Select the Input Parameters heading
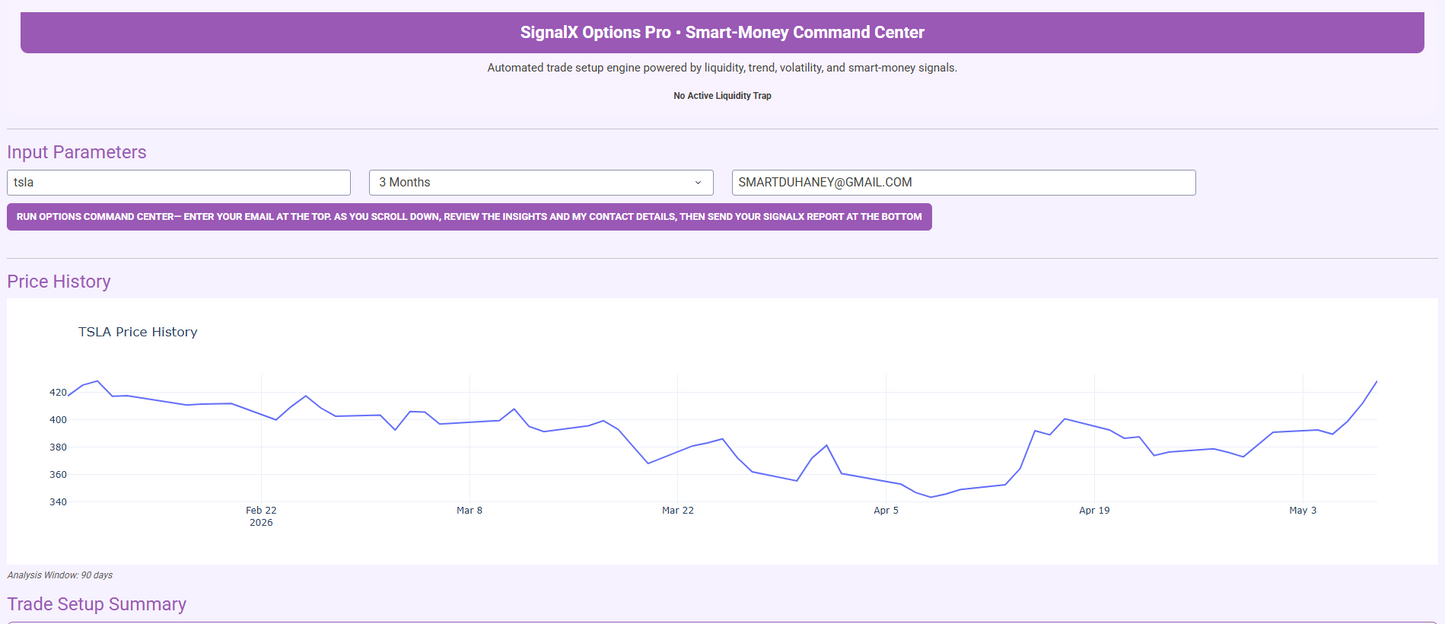The height and width of the screenshot is (624, 1445). click(x=77, y=152)
